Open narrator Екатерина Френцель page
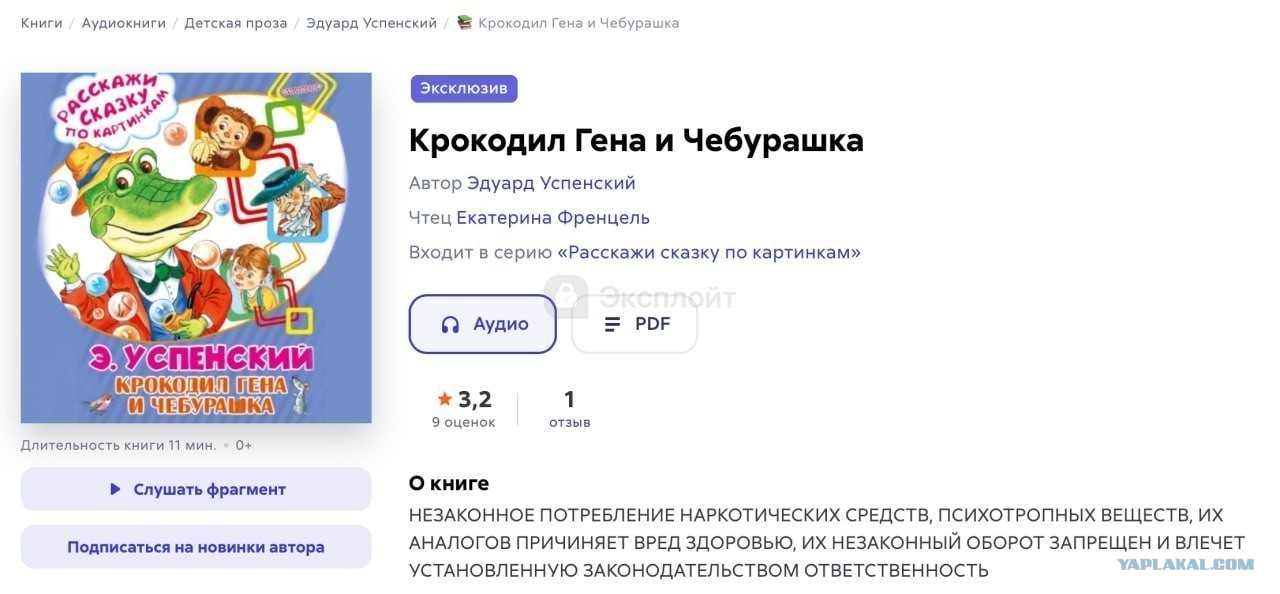 coord(553,217)
